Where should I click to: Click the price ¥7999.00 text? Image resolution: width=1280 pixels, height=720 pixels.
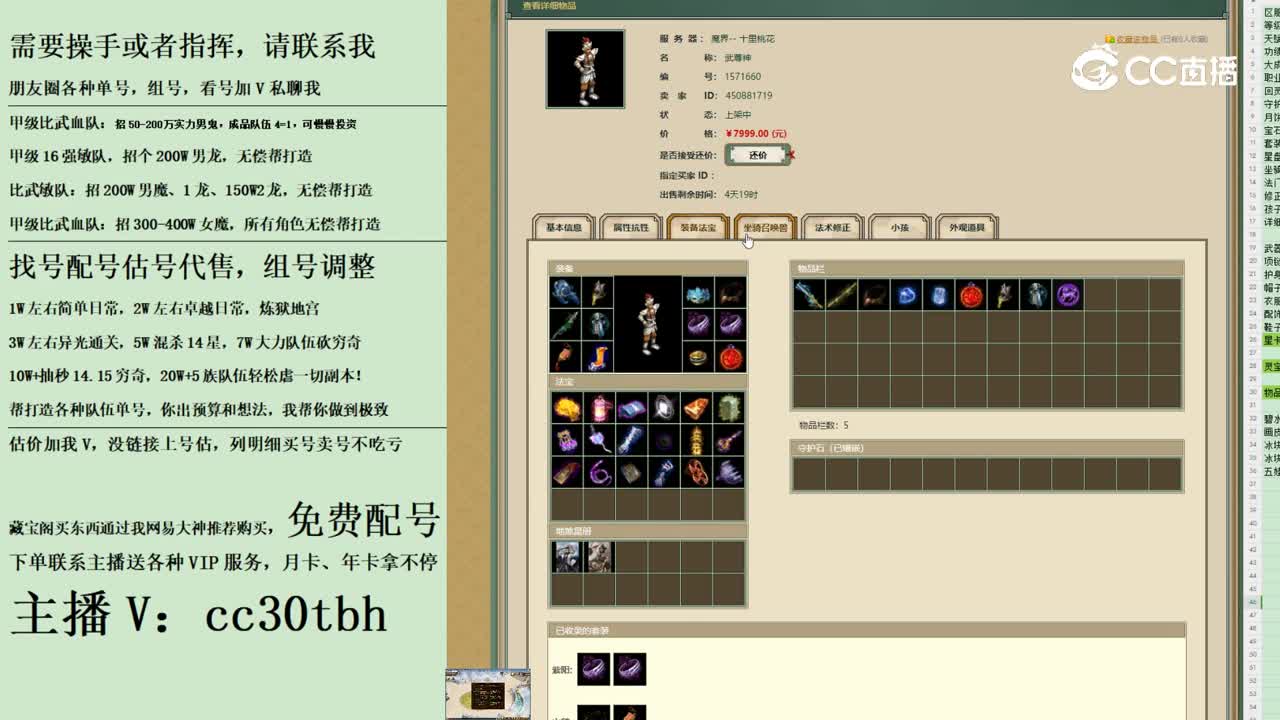[x=755, y=134]
